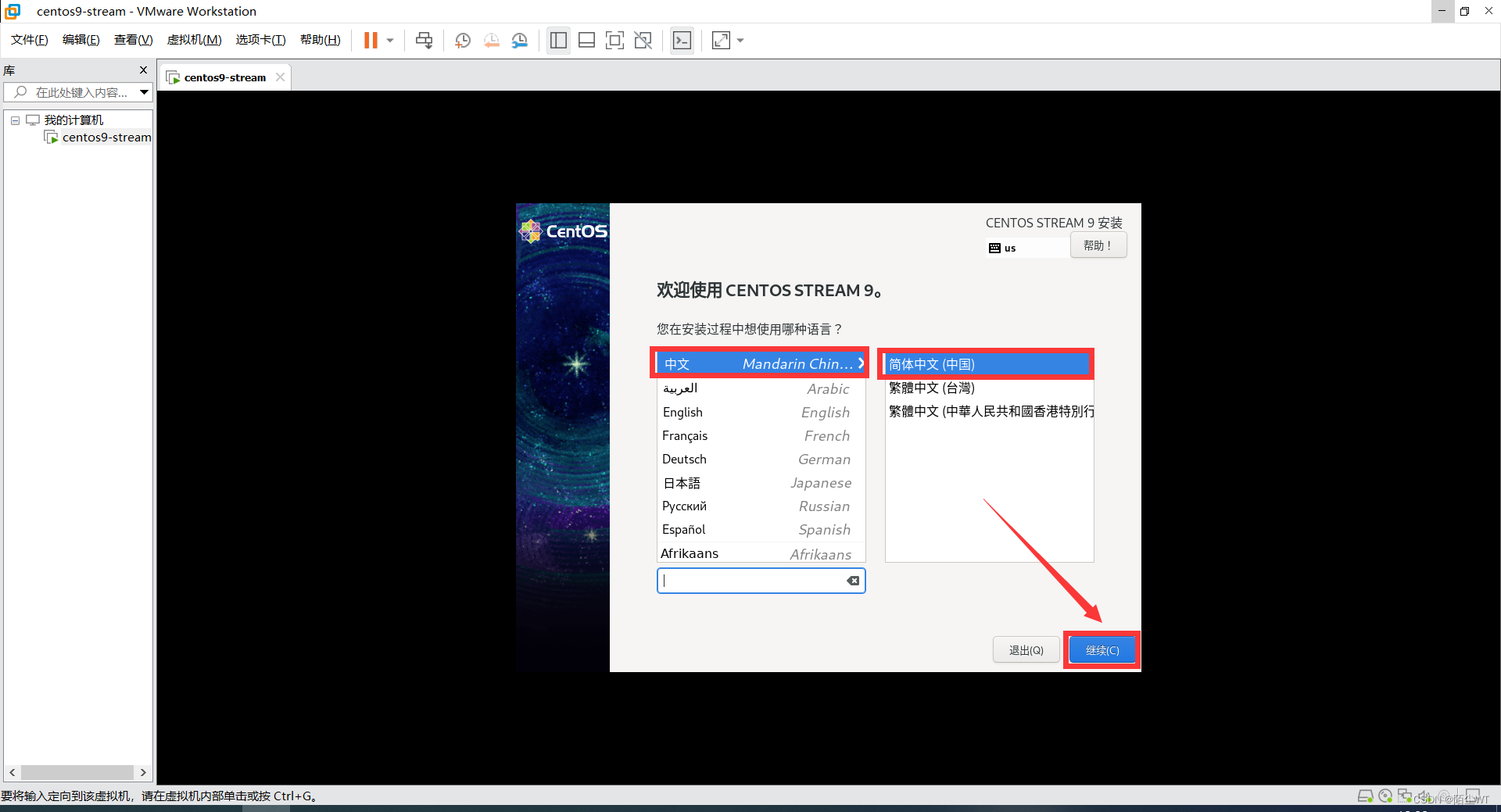Choose 简体中文 (中国) locale
The width and height of the screenshot is (1501, 812).
(x=988, y=364)
